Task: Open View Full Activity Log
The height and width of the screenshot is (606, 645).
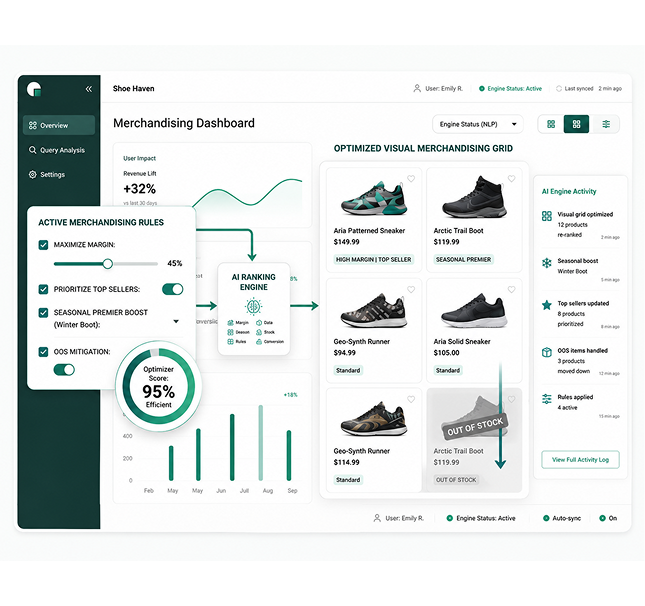Action: [580, 460]
